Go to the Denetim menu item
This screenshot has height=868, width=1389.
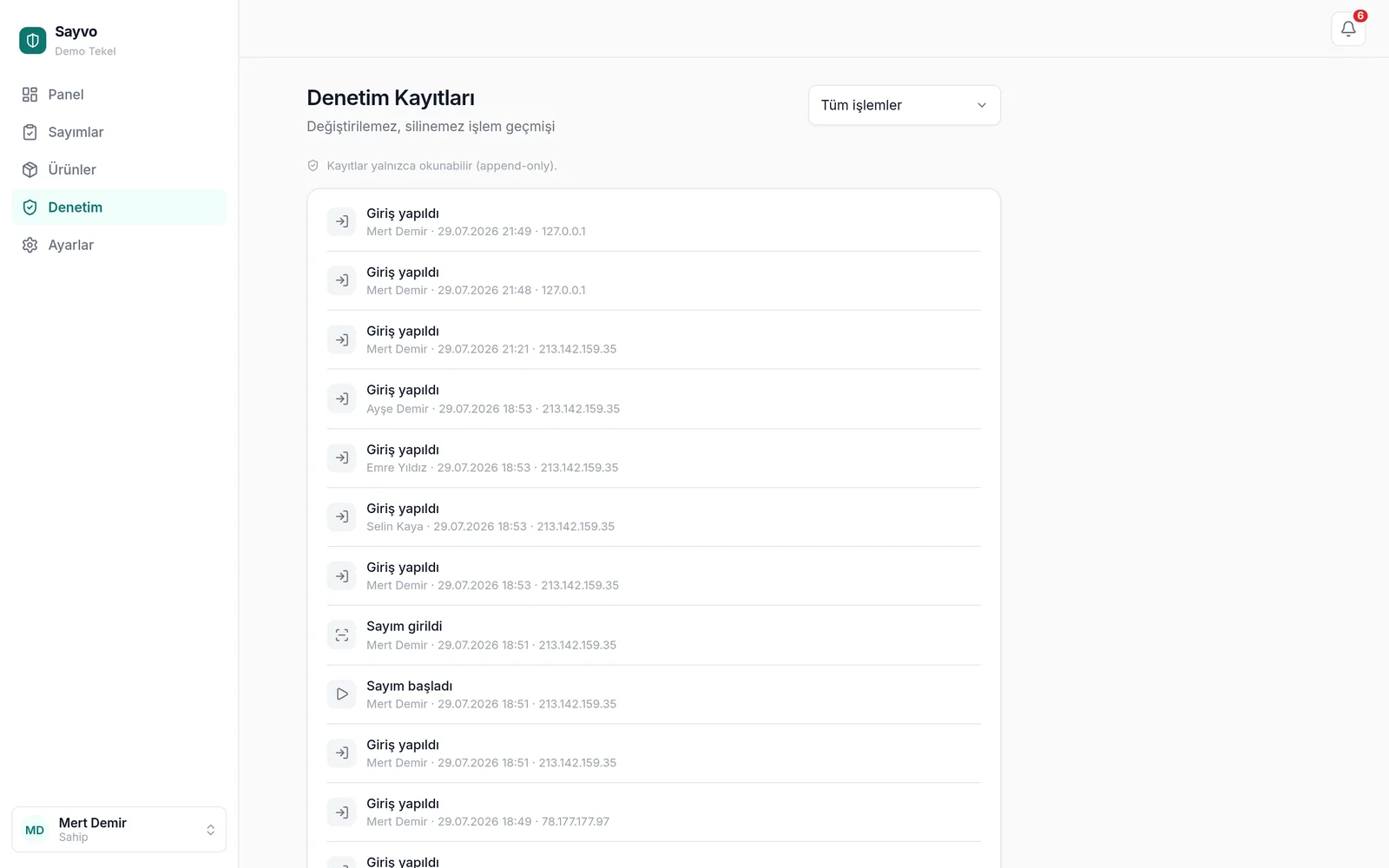tap(119, 207)
